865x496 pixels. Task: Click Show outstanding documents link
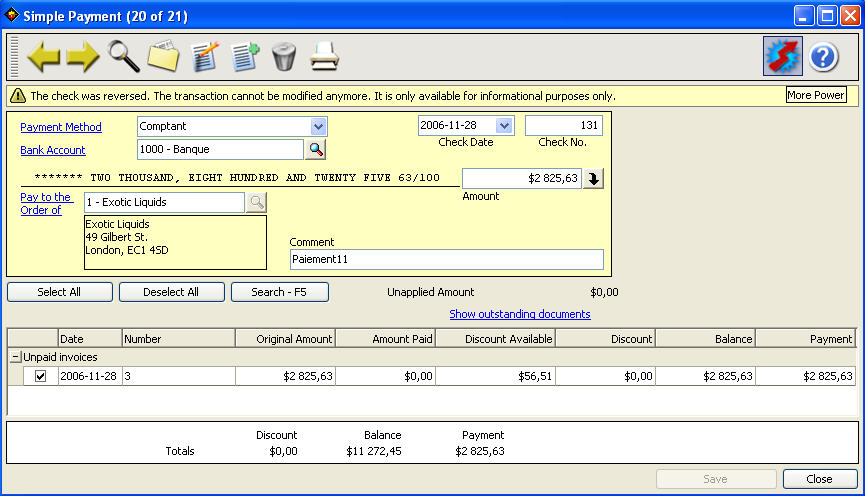pos(520,314)
